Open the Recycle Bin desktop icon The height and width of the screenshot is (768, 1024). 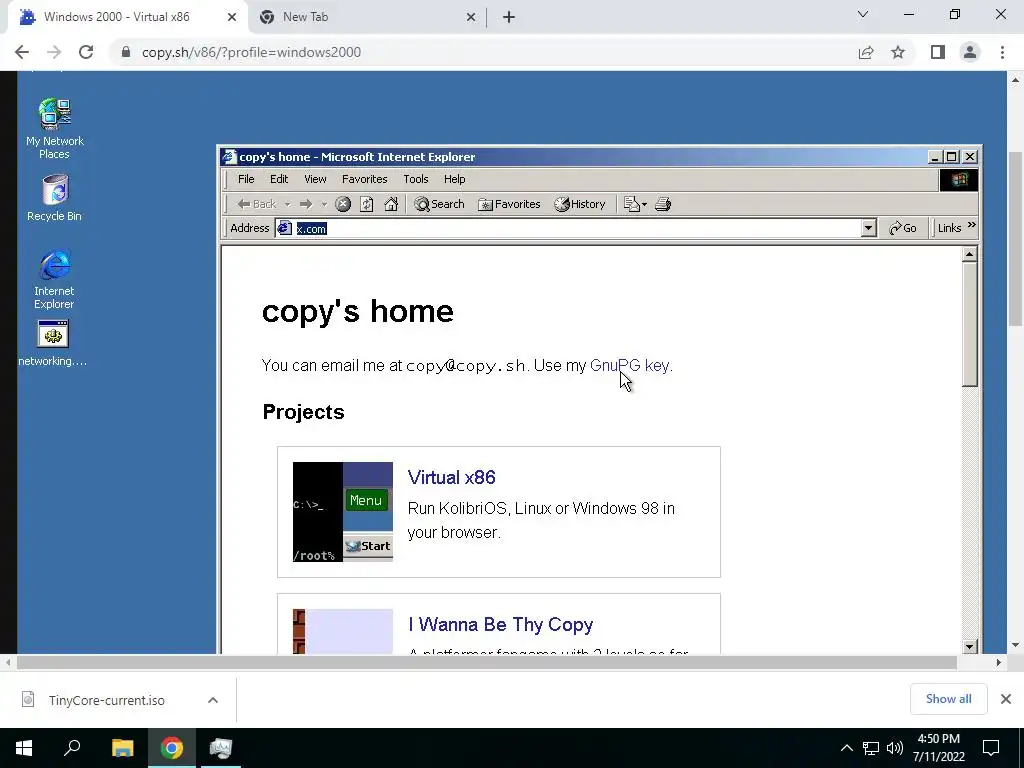[55, 197]
